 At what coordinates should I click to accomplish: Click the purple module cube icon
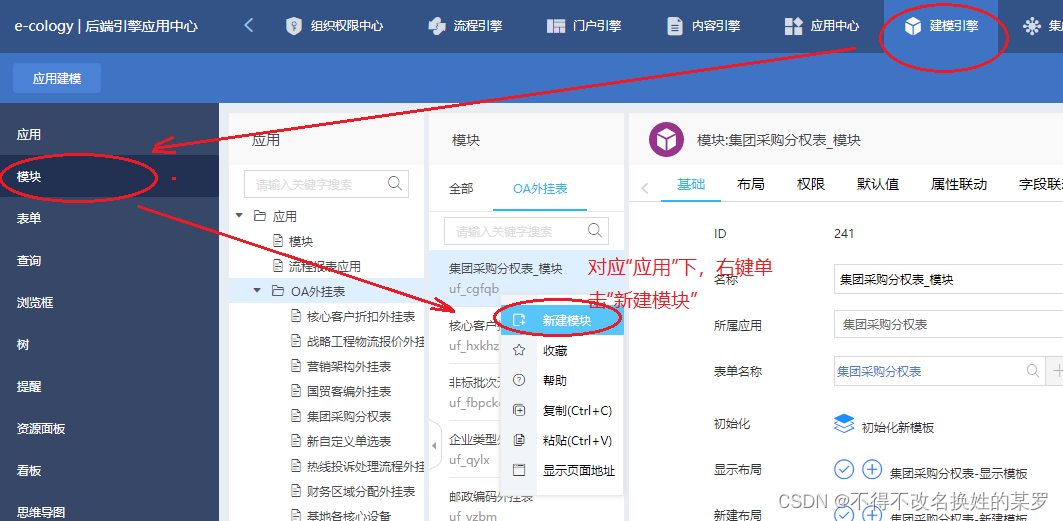667,140
